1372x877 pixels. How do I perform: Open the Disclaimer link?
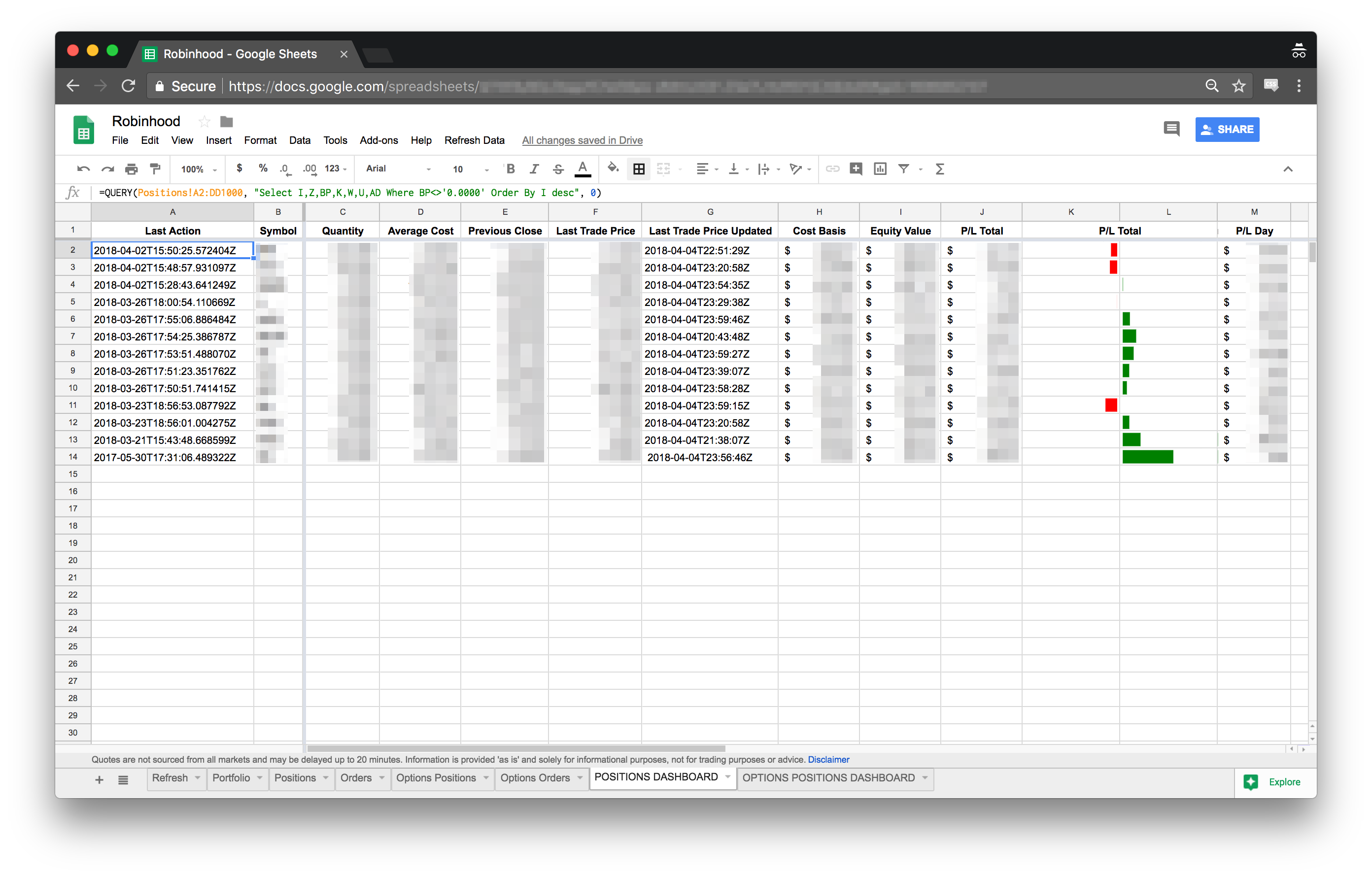[828, 760]
